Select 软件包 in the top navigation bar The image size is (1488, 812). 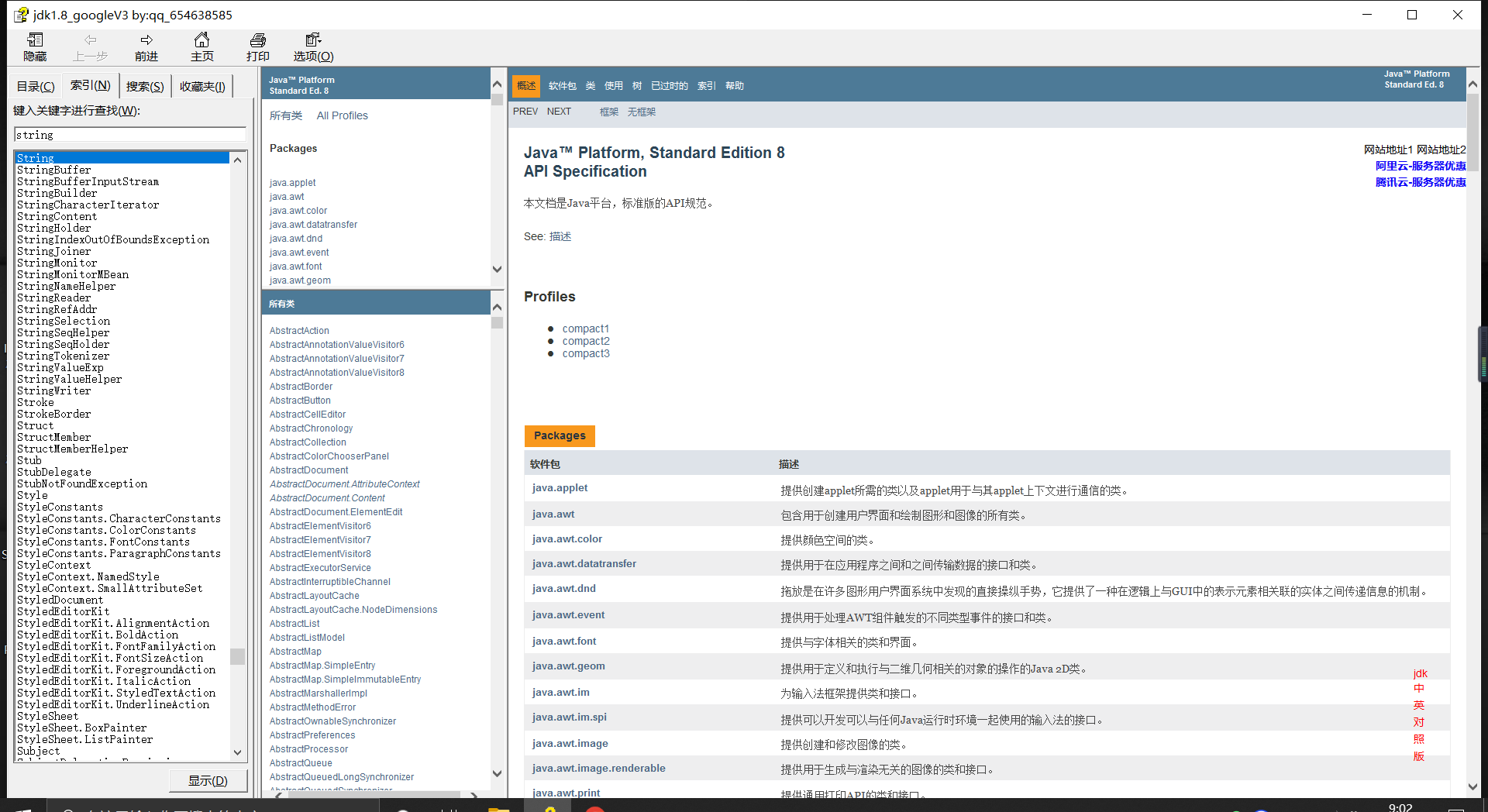(x=562, y=86)
